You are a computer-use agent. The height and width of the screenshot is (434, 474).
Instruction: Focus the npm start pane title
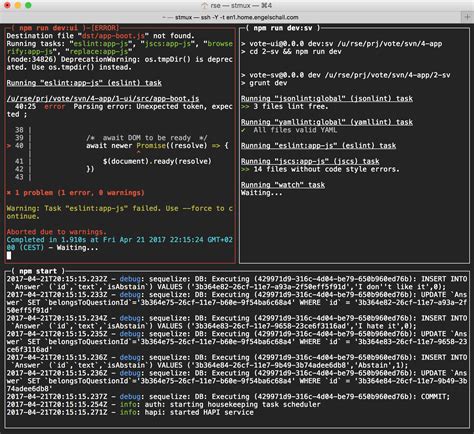pyautogui.click(x=38, y=271)
